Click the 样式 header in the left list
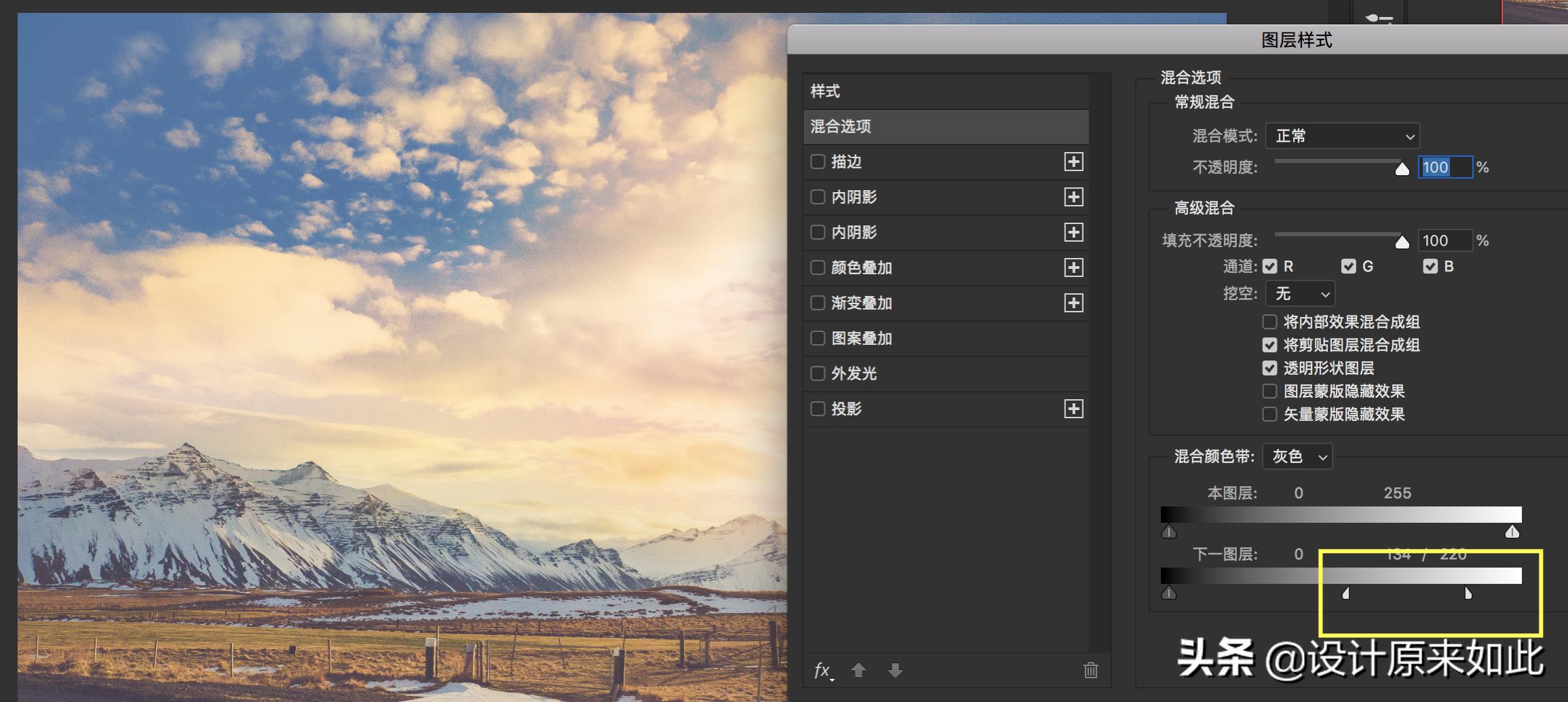1568x702 pixels. [x=946, y=91]
